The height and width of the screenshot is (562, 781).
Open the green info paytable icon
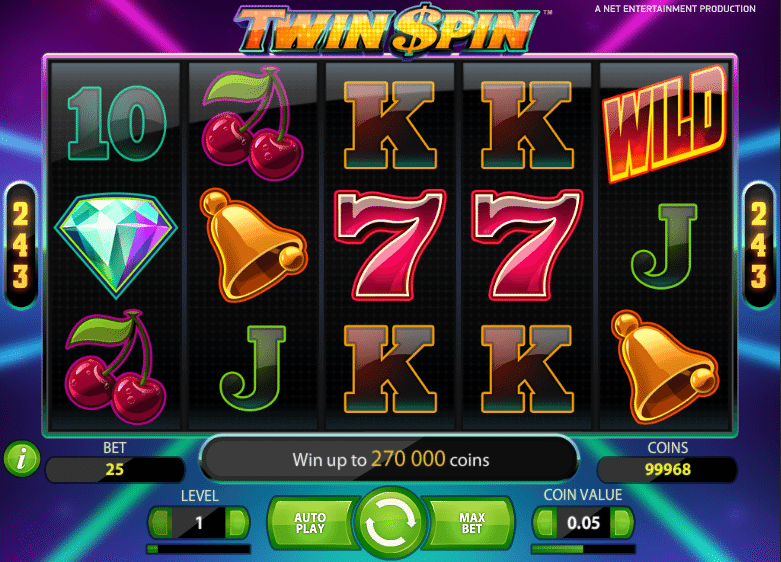click(x=21, y=458)
